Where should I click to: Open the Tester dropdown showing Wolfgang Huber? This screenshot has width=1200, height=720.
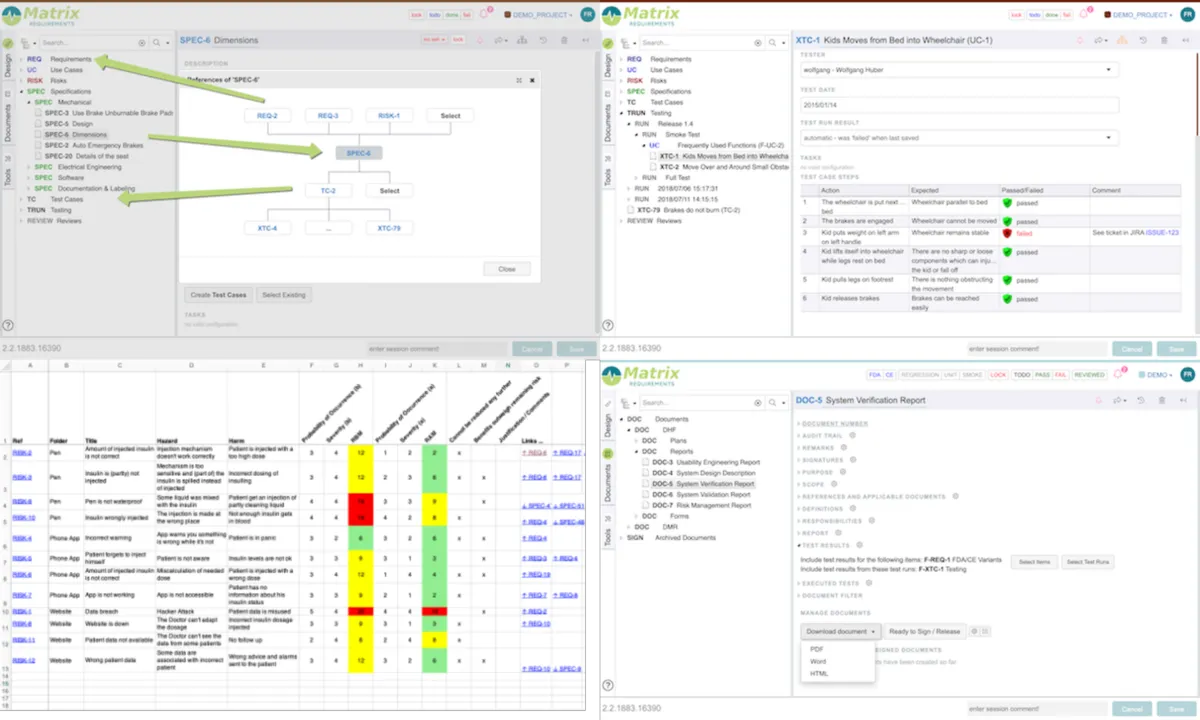click(958, 70)
